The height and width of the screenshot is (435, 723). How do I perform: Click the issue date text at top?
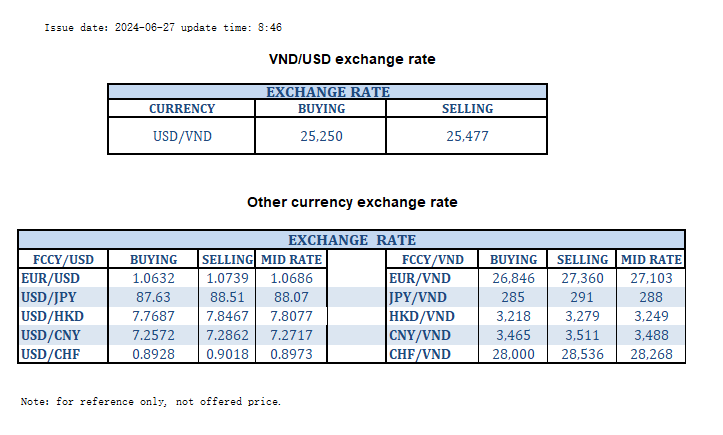click(x=163, y=27)
